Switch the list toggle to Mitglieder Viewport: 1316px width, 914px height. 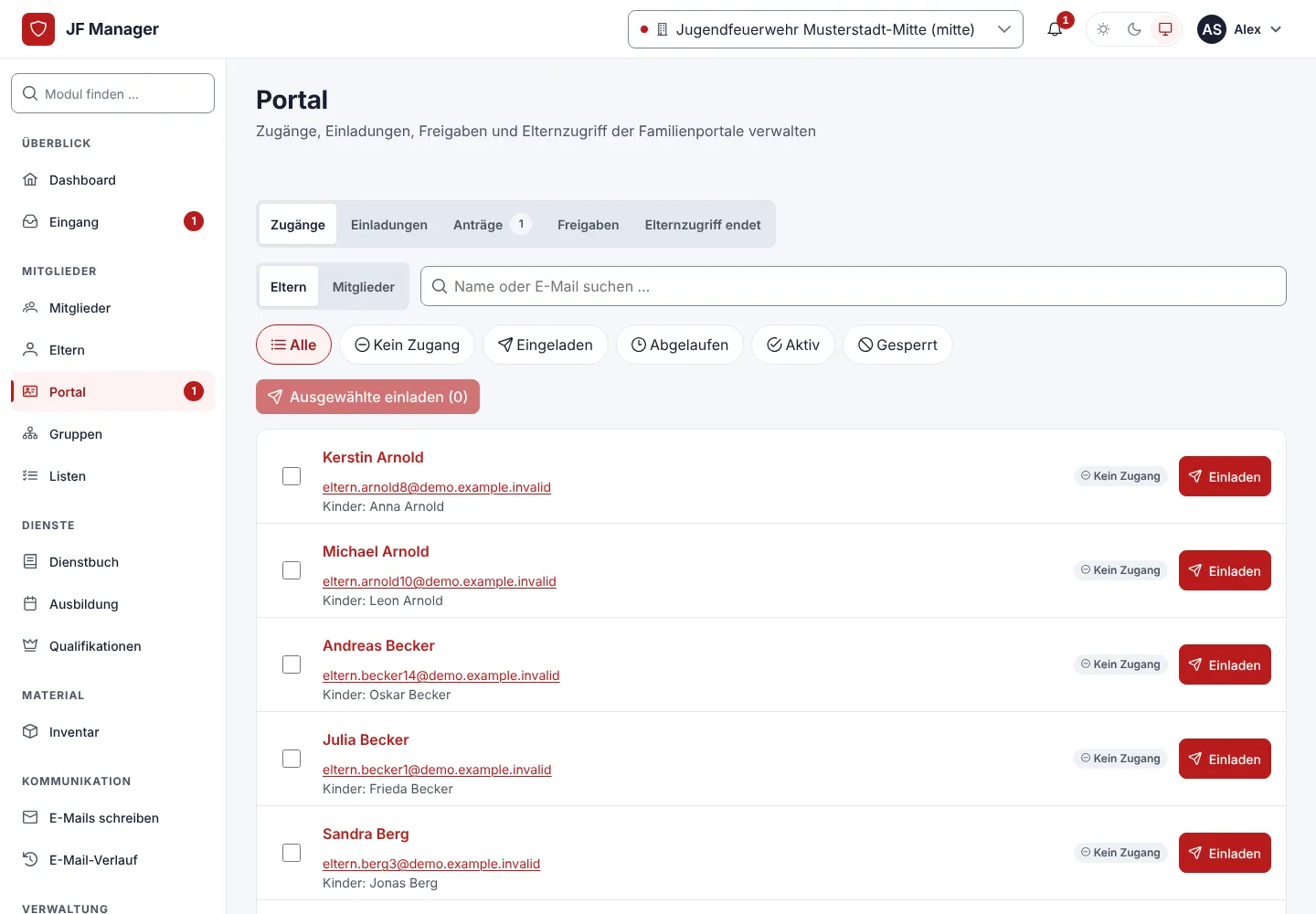click(x=364, y=287)
